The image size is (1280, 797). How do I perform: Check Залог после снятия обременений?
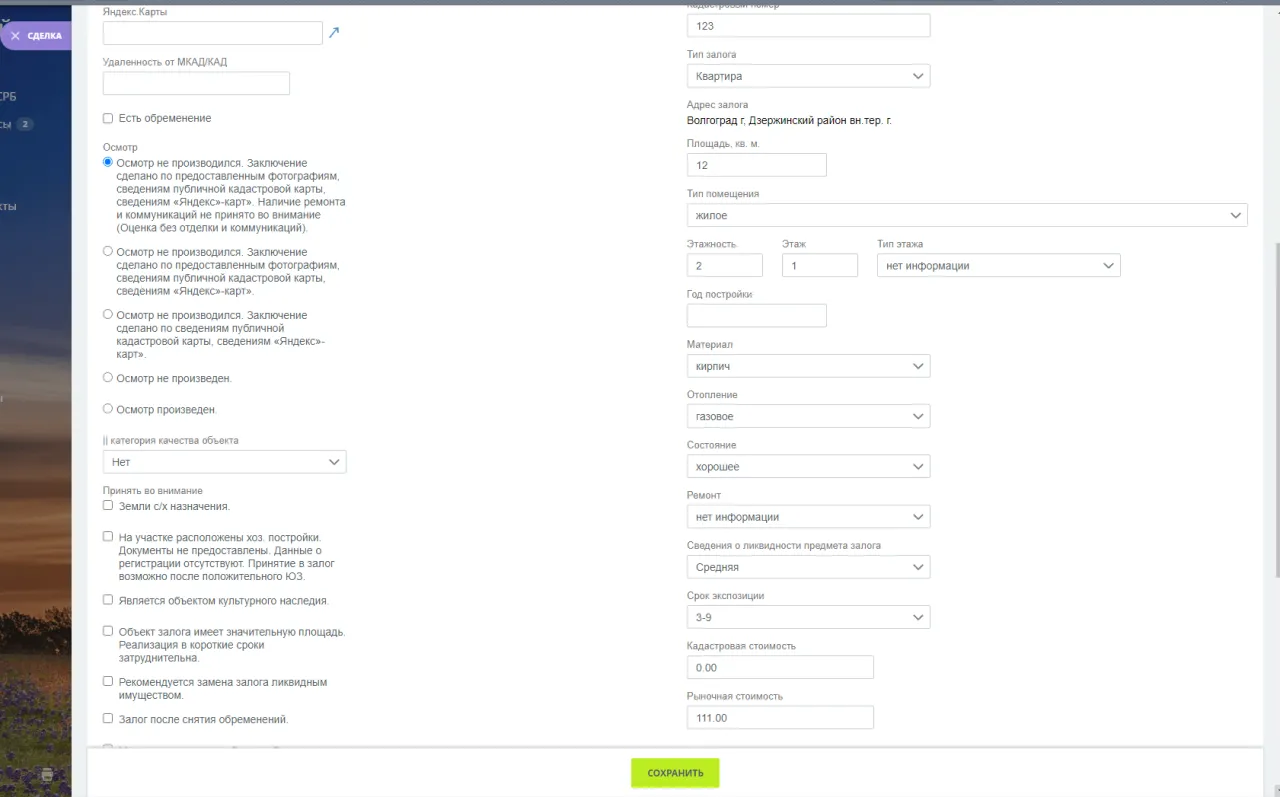pos(108,718)
